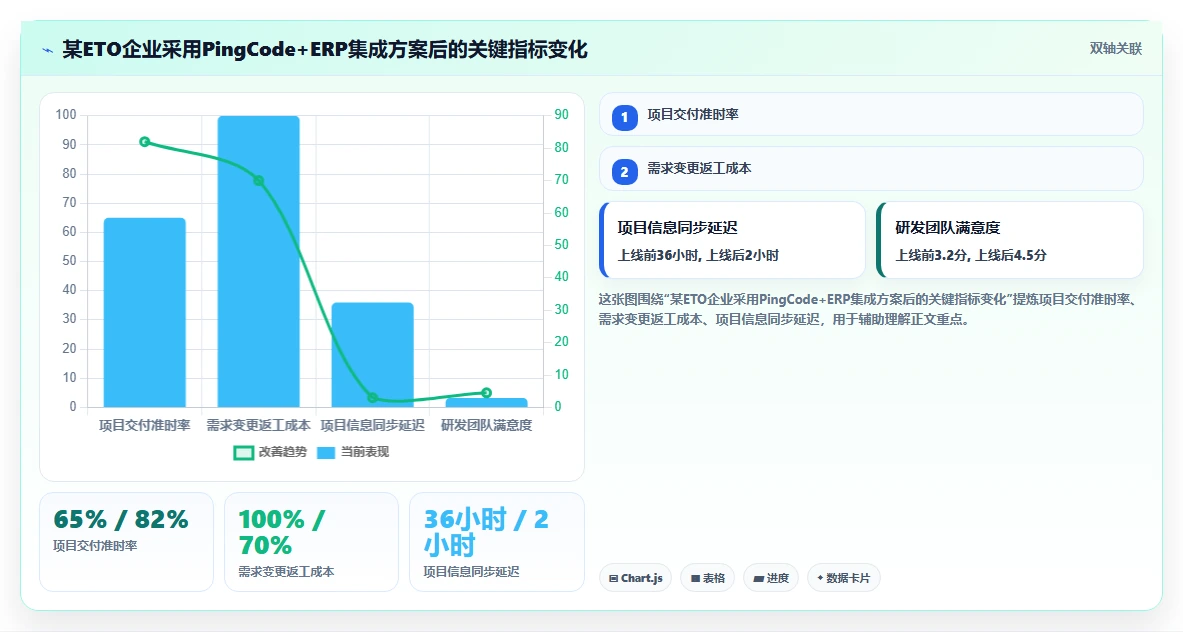This screenshot has height=632, width=1183.
Task: Click the tall 需求变更返工成本 bar
Action: pos(259,262)
